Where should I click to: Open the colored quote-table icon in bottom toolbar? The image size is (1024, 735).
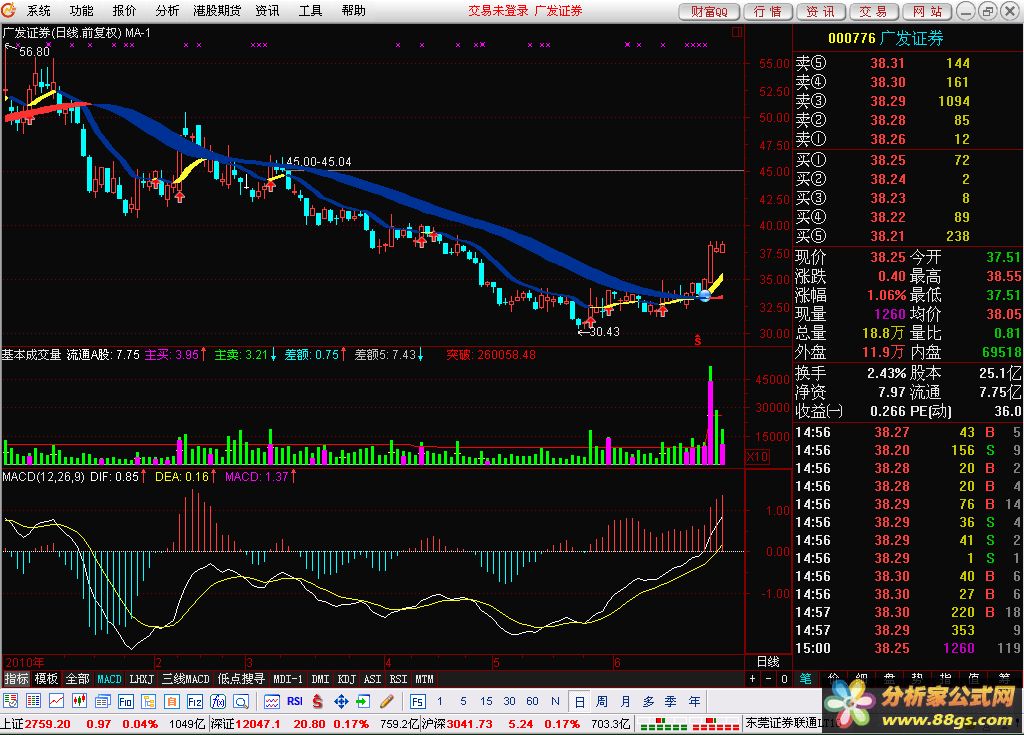33,702
